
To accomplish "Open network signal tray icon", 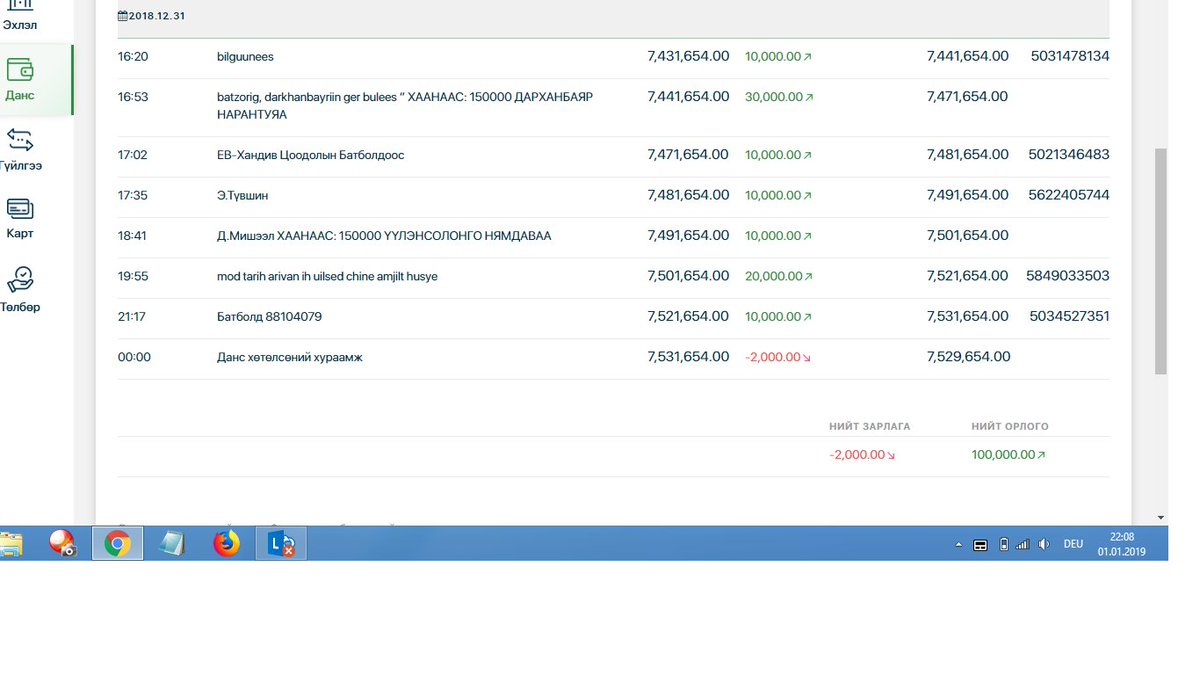I will [1022, 545].
